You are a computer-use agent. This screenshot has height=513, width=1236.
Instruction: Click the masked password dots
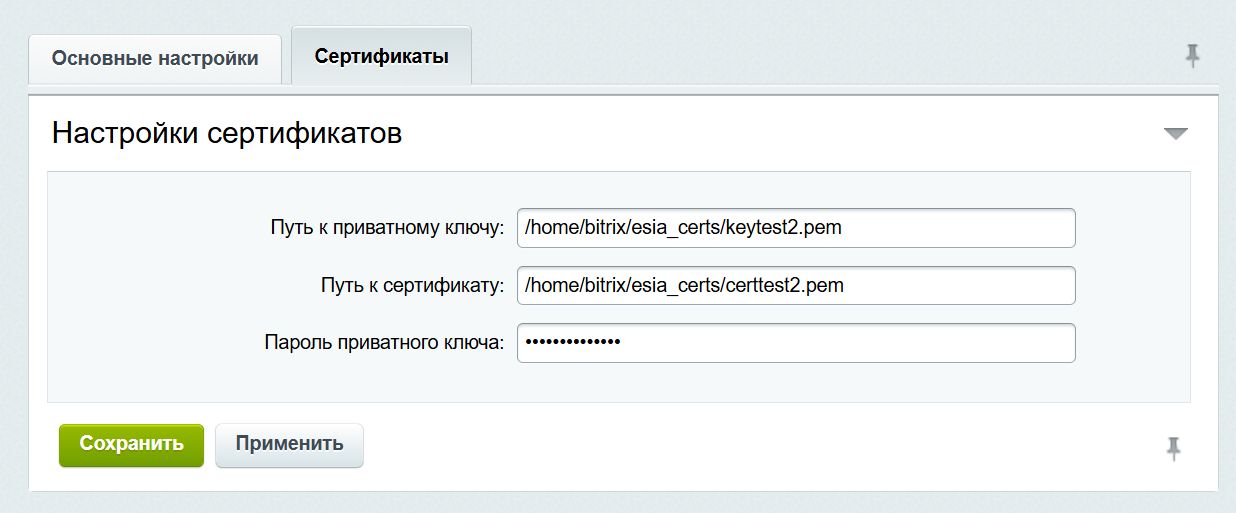(x=573, y=343)
